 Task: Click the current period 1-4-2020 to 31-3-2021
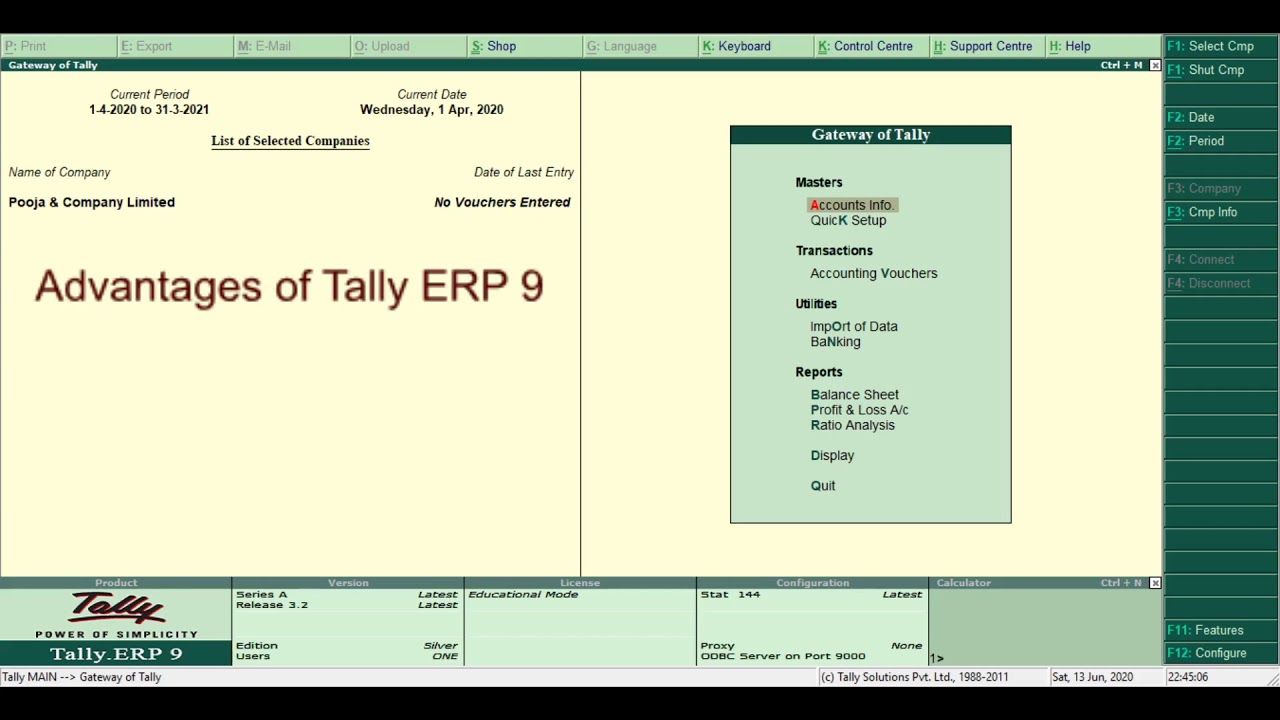pos(149,110)
